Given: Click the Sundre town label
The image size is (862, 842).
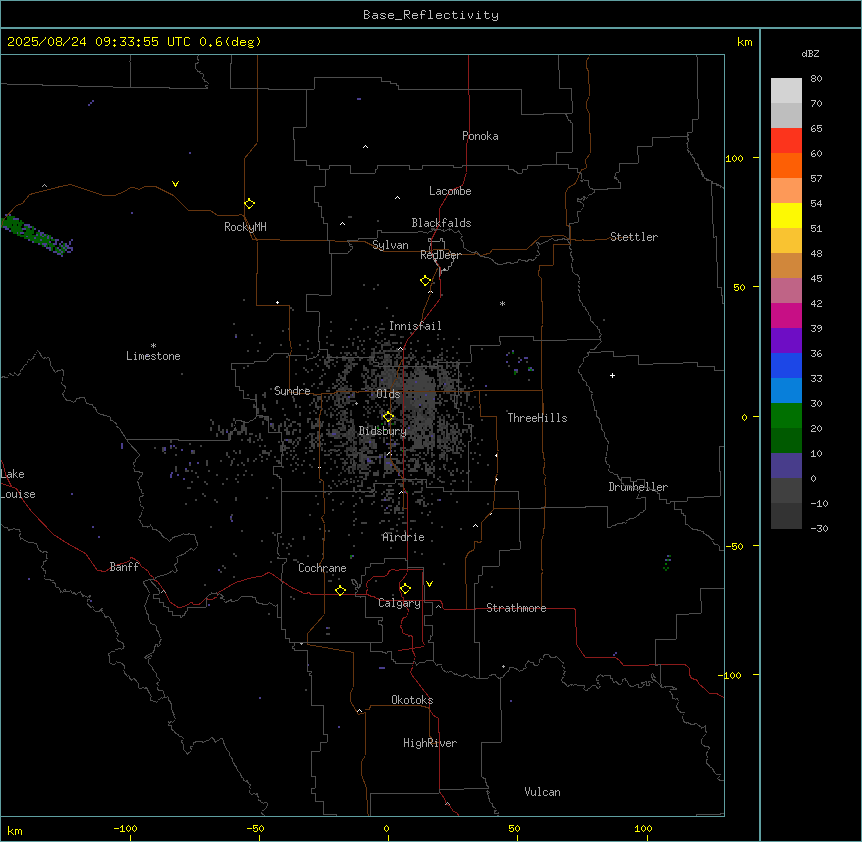Looking at the screenshot, I should 292,391.
